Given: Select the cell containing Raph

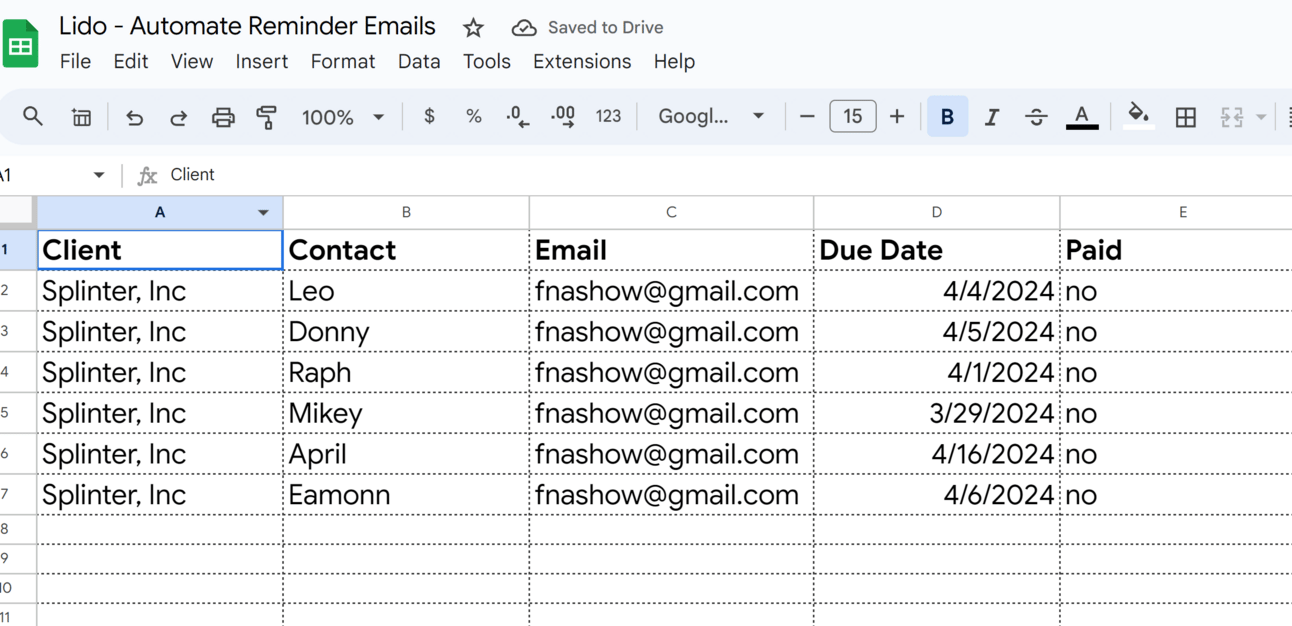Looking at the screenshot, I should 406,373.
